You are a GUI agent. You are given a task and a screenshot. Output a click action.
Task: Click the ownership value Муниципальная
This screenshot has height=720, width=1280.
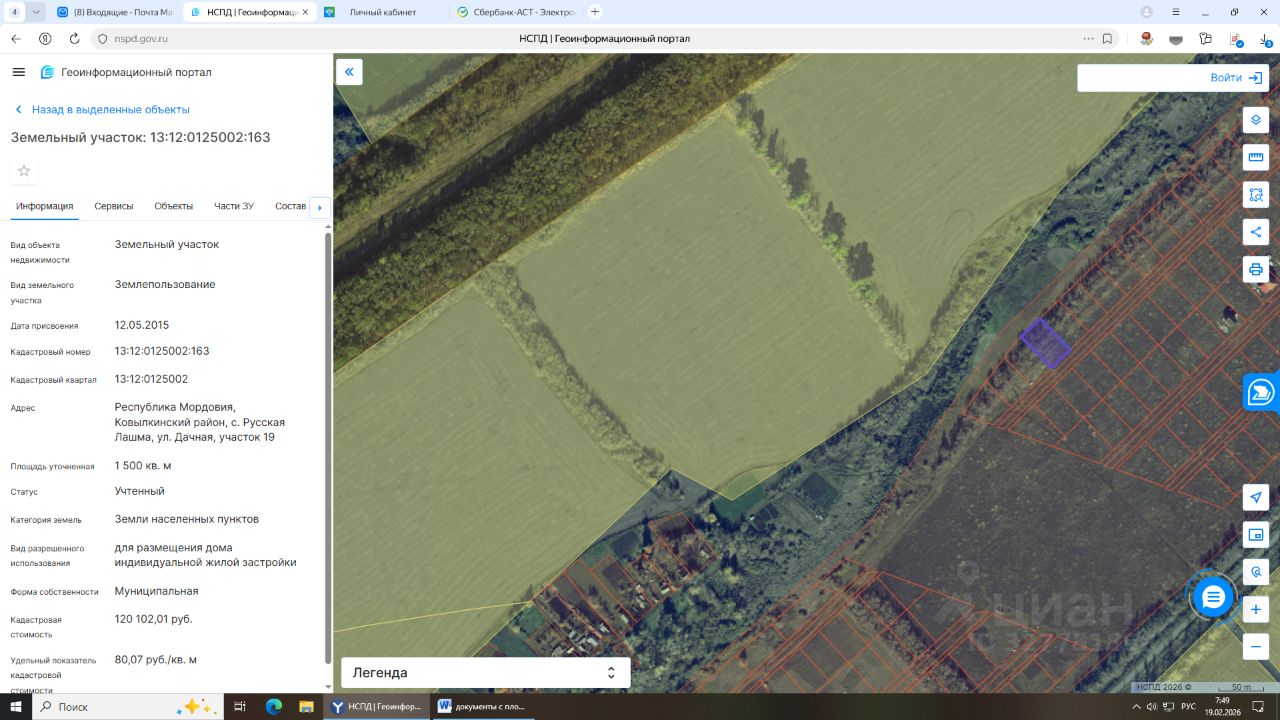(157, 591)
